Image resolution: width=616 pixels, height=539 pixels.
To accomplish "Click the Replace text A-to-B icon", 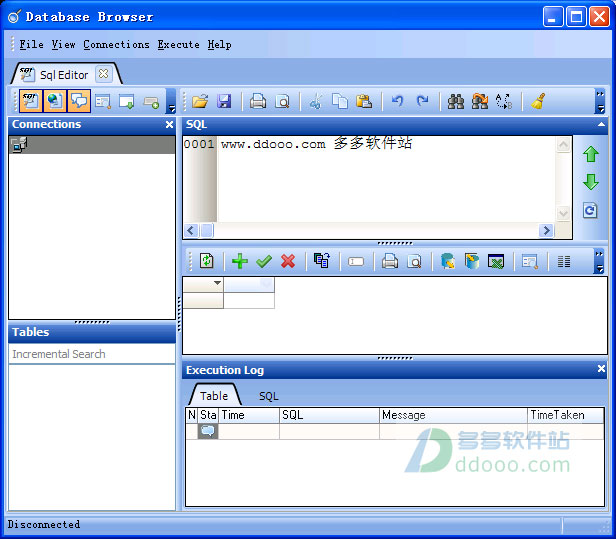I will coord(504,101).
